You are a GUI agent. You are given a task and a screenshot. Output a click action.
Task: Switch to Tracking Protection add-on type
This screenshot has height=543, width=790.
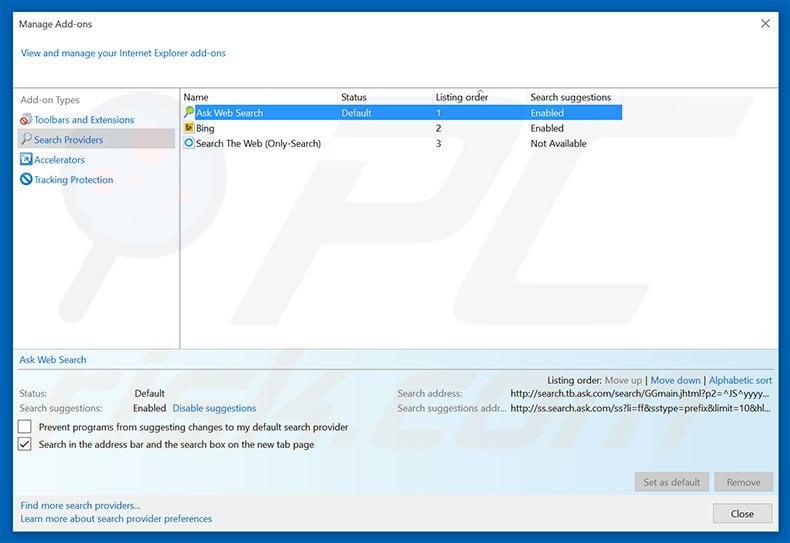[x=73, y=180]
